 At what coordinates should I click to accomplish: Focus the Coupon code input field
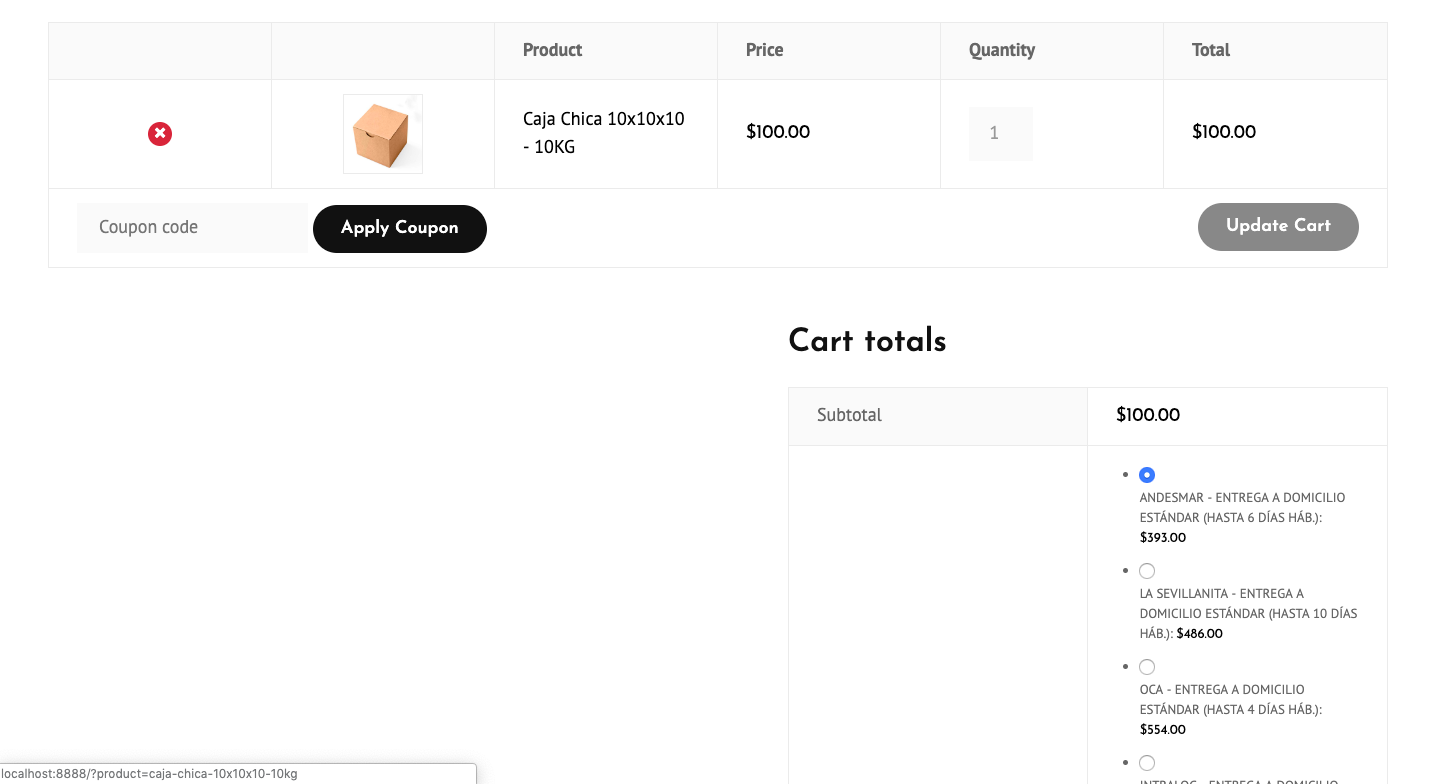pyautogui.click(x=192, y=228)
